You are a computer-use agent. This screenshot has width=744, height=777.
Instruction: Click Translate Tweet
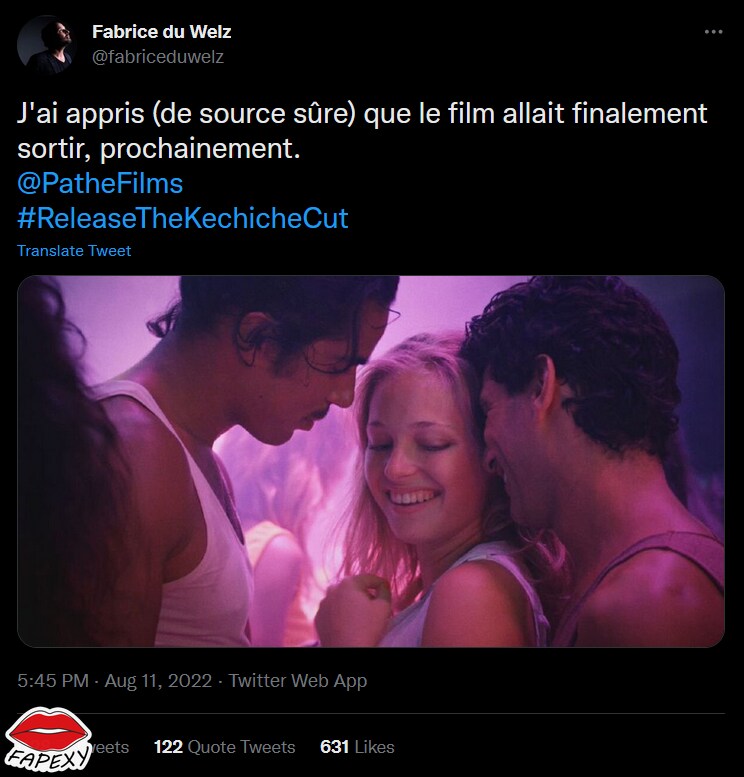(74, 251)
